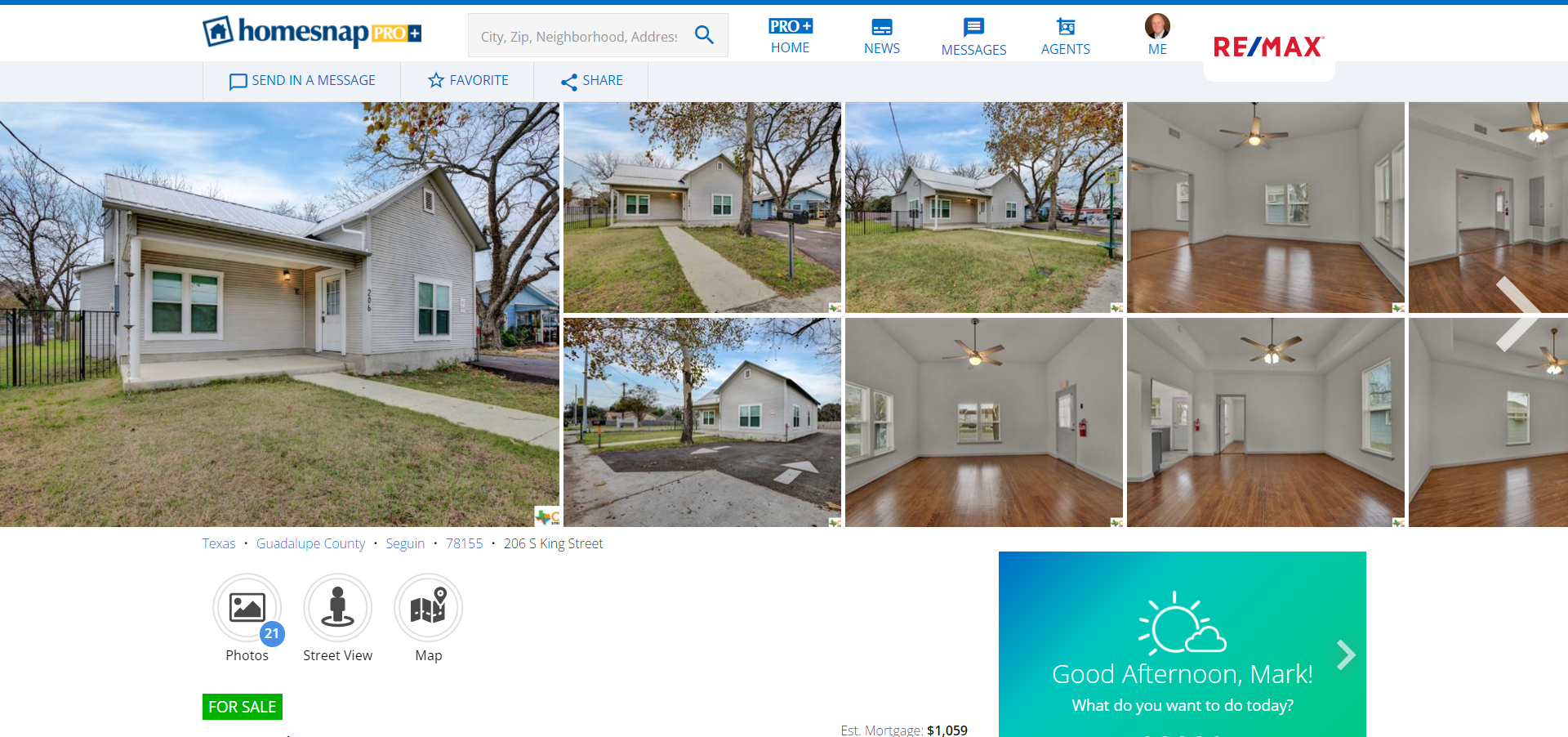This screenshot has width=1568, height=737.
Task: Click the Homesnap PRO+ logo
Action: tap(310, 33)
